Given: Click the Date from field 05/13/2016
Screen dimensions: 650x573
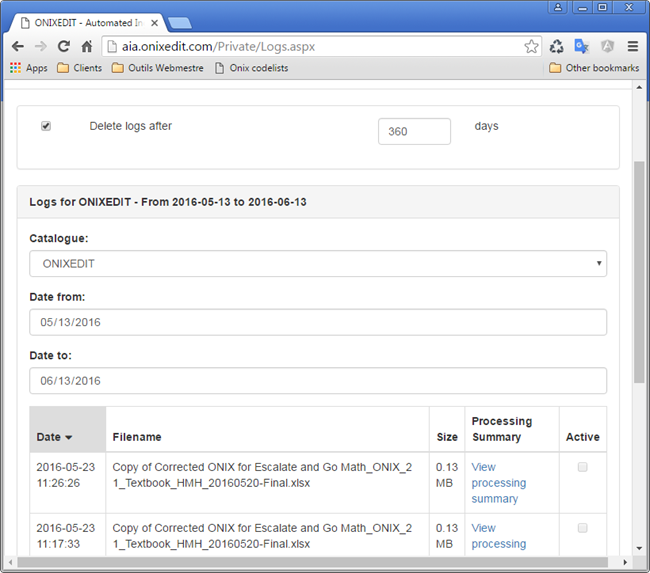Looking at the screenshot, I should point(318,322).
